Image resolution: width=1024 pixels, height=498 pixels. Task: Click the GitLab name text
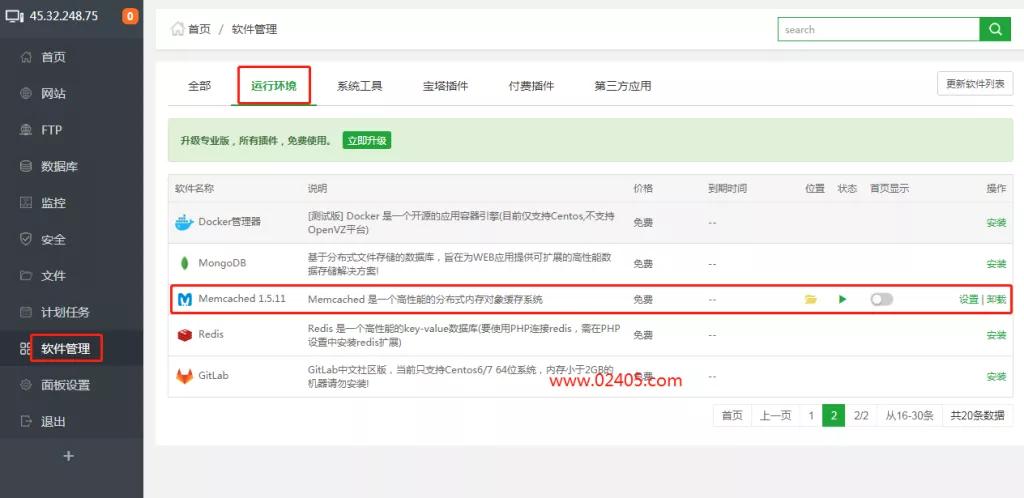(214, 376)
